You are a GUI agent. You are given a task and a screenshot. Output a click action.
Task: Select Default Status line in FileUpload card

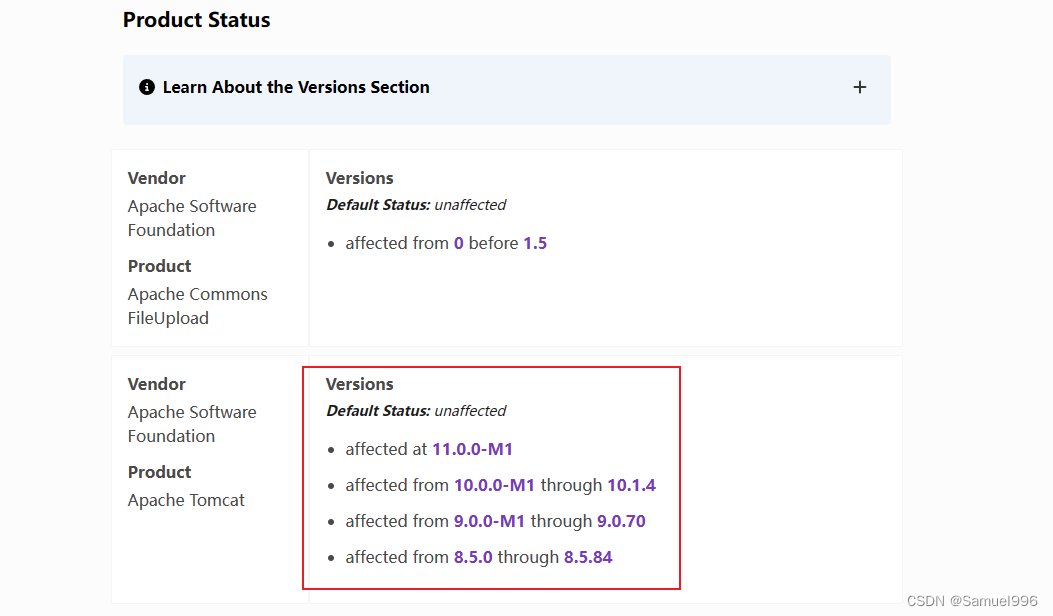(416, 205)
